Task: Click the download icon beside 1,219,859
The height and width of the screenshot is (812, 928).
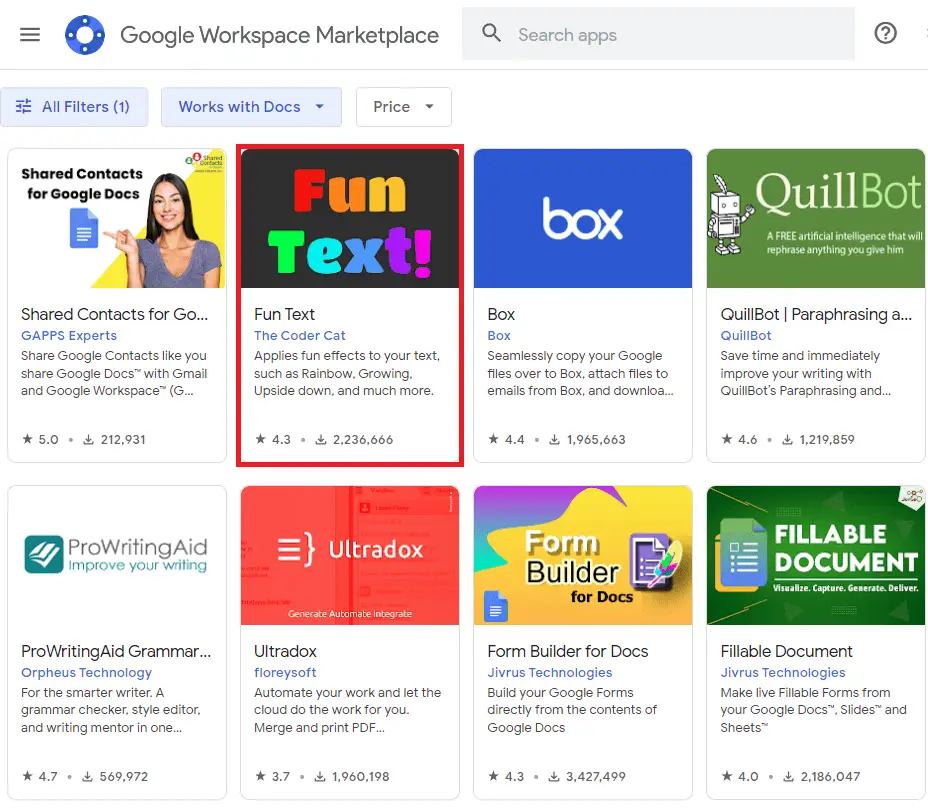Action: 787,440
